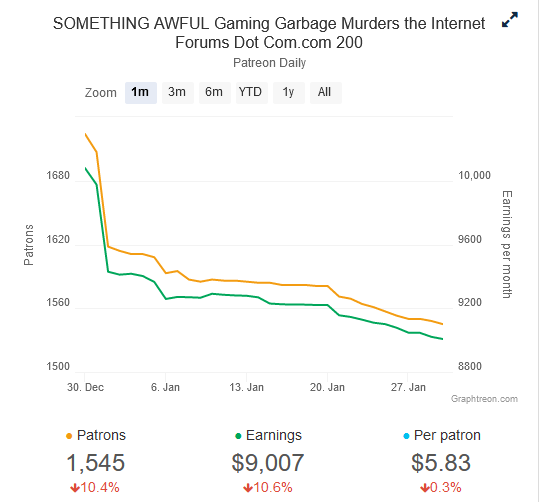The width and height of the screenshot is (539, 502).
Task: Click the 1560 patrons axis value
Action: (x=58, y=302)
